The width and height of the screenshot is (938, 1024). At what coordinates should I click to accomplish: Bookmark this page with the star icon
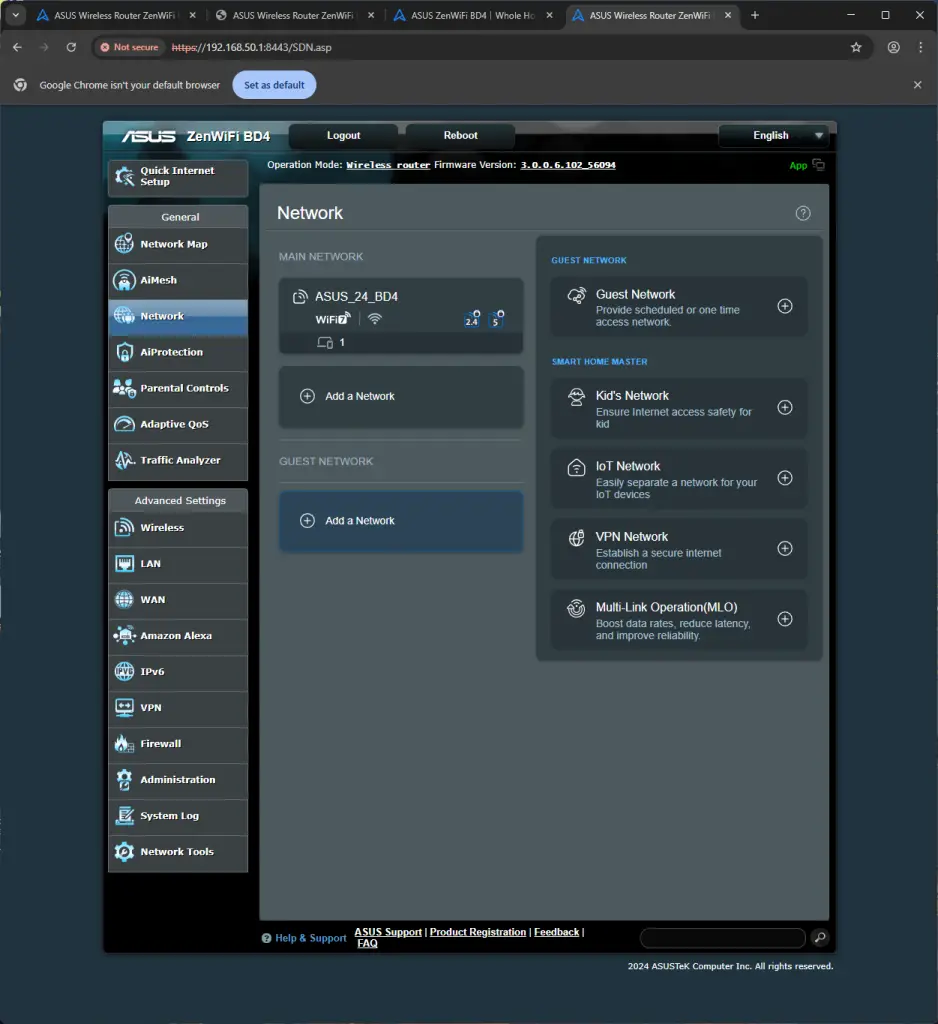coord(856,47)
